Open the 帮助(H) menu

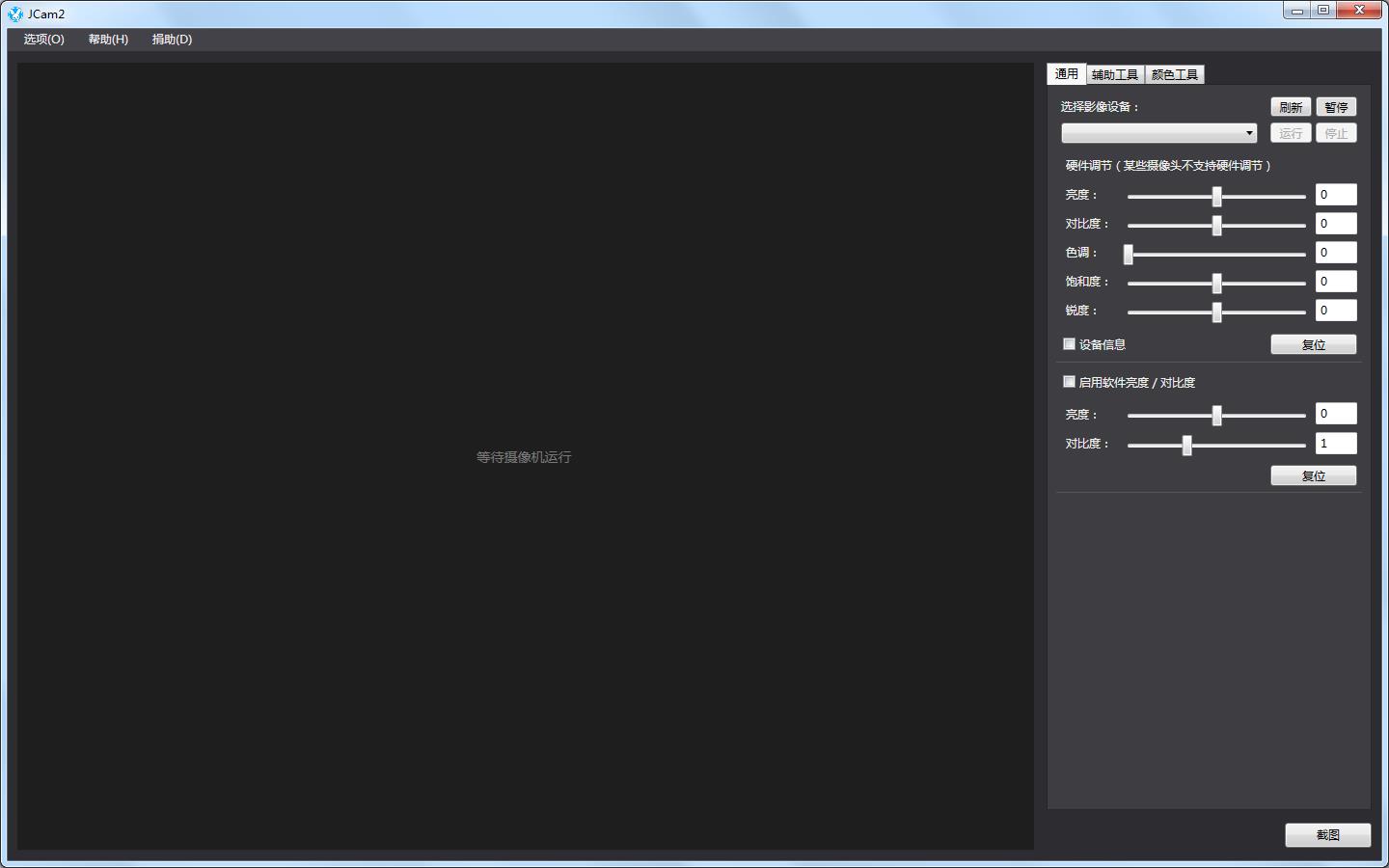(x=108, y=40)
